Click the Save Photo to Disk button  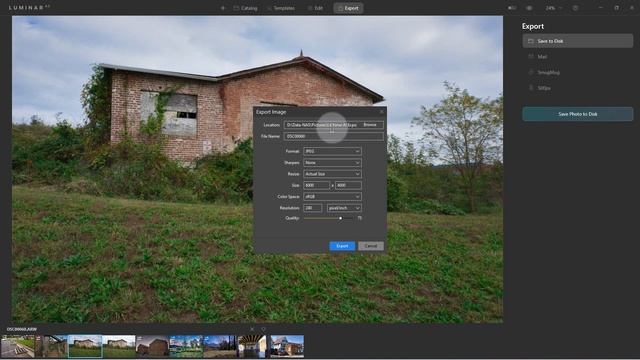tap(578, 114)
